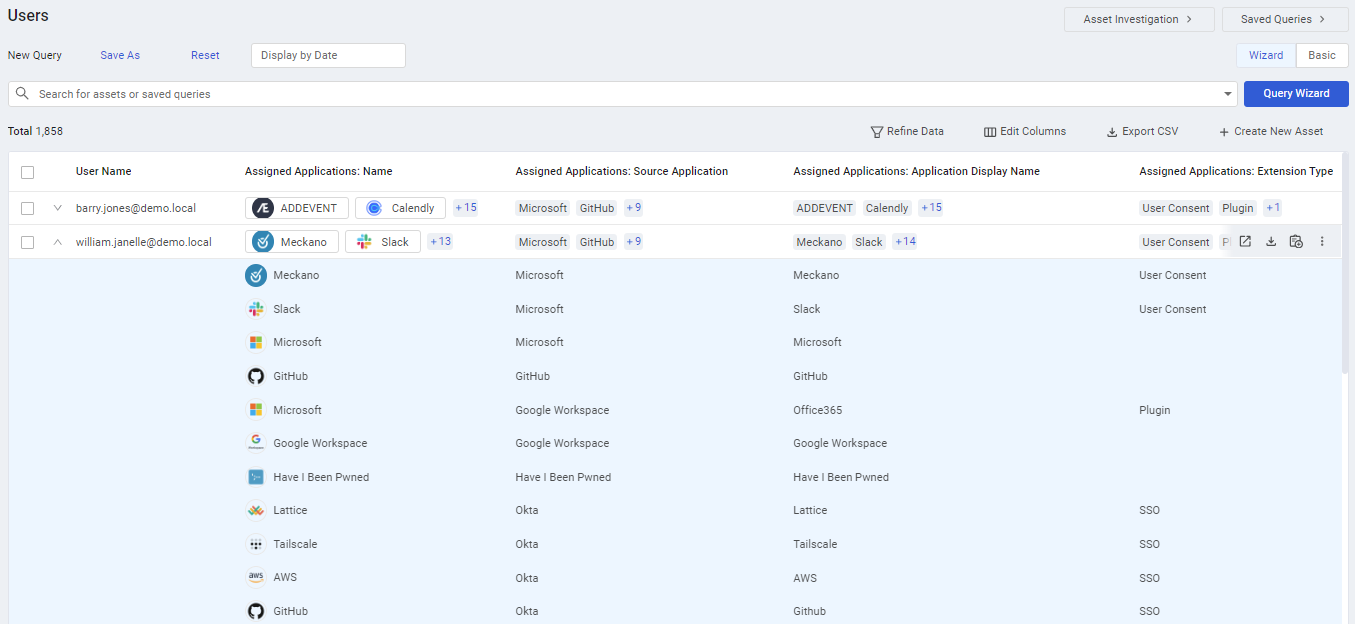
Task: Click Microsoft icon in row with Microsoft source
Action: (256, 342)
